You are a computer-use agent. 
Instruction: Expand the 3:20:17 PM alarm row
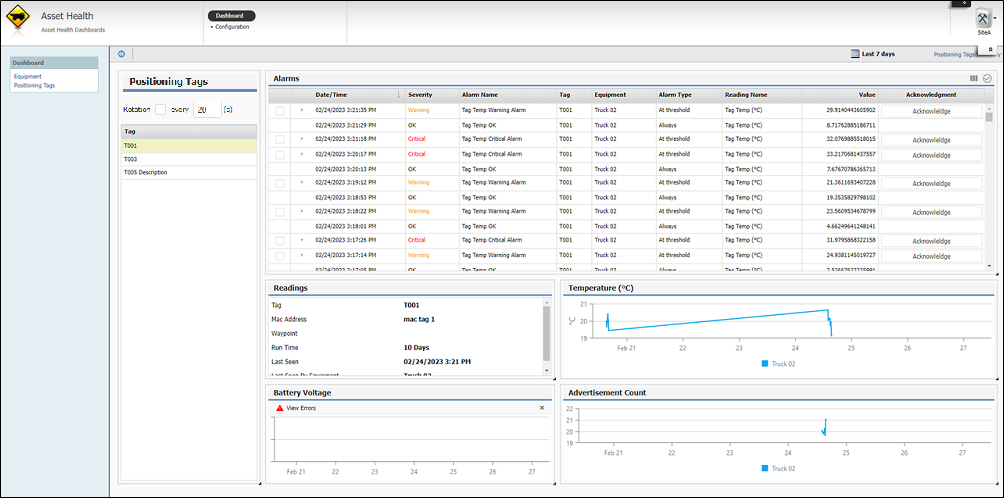click(x=302, y=154)
